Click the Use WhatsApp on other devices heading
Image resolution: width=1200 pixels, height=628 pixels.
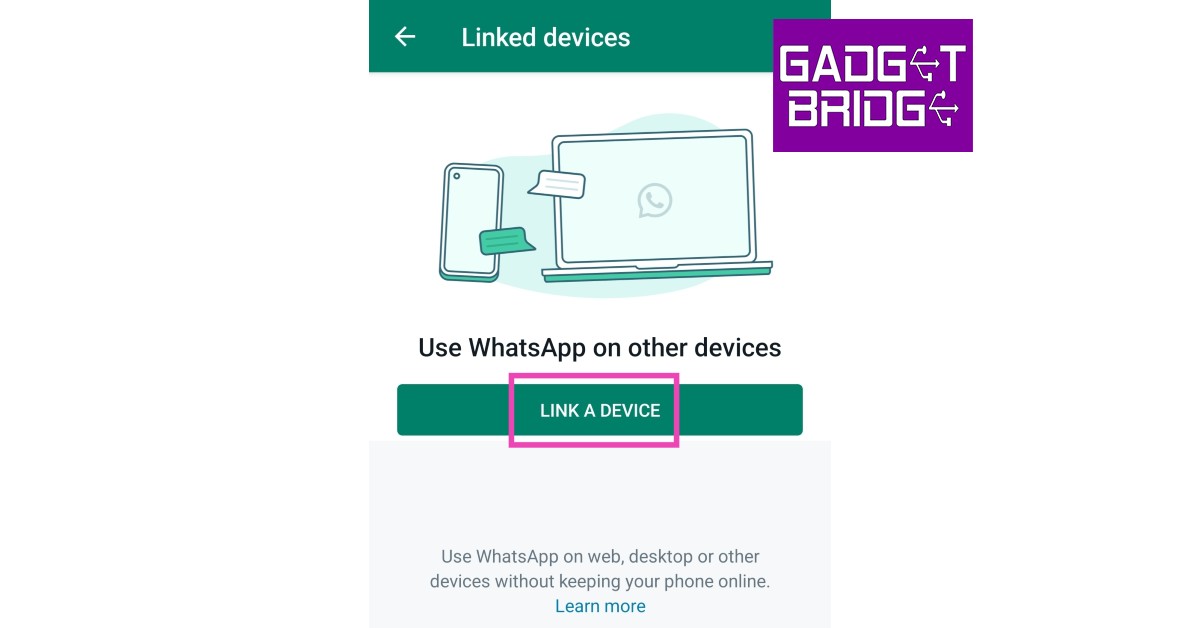(600, 347)
